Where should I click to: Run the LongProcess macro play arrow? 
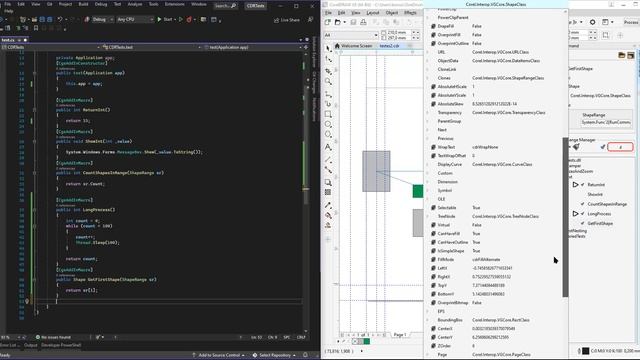pyautogui.click(x=576, y=213)
